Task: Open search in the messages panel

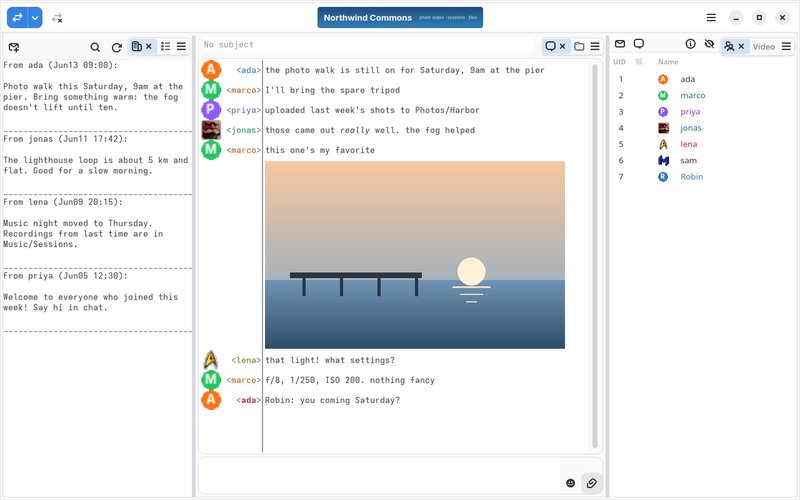Action: coord(95,47)
